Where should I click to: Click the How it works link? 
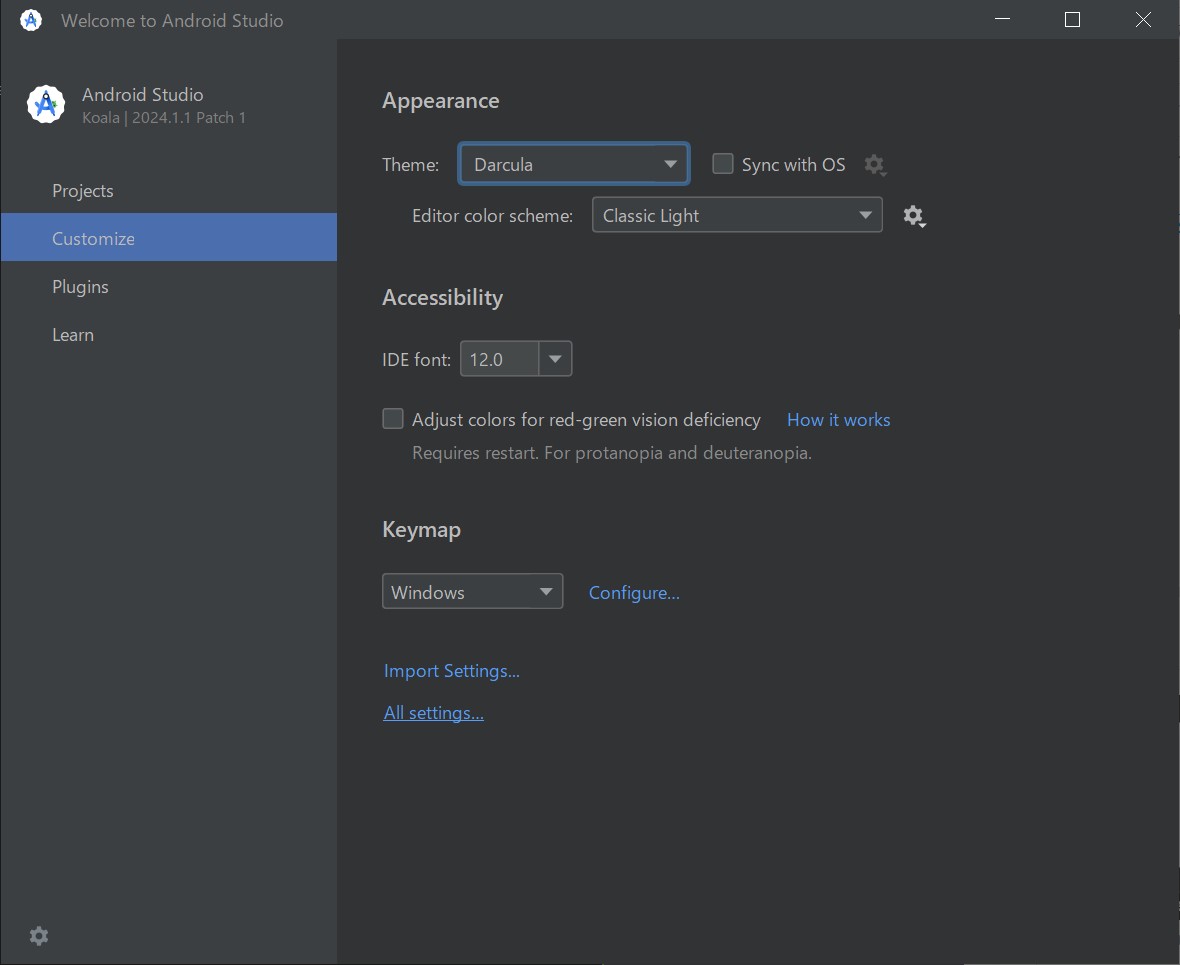click(x=838, y=420)
